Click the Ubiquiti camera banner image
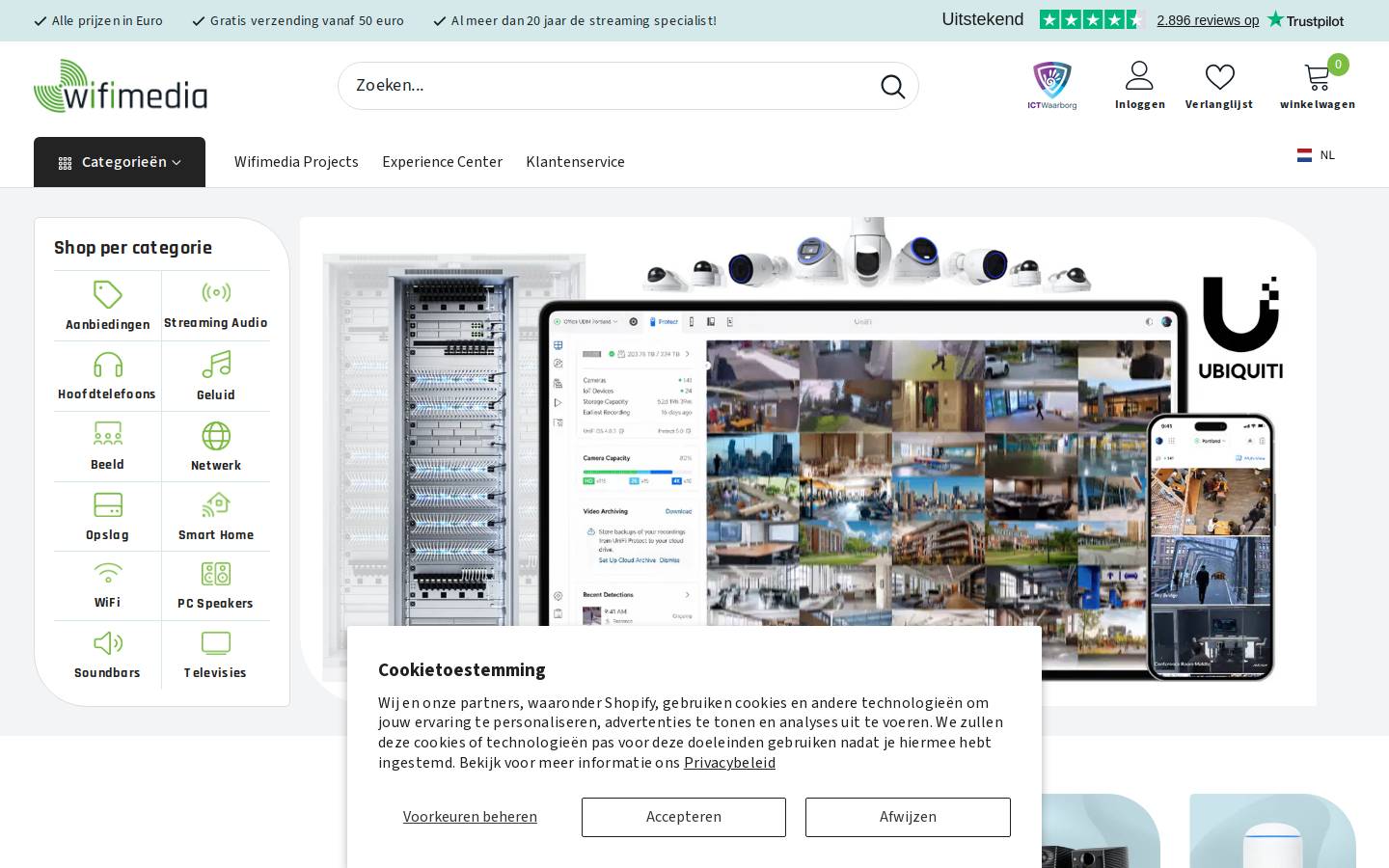Image resolution: width=1389 pixels, height=868 pixels. pos(808,461)
